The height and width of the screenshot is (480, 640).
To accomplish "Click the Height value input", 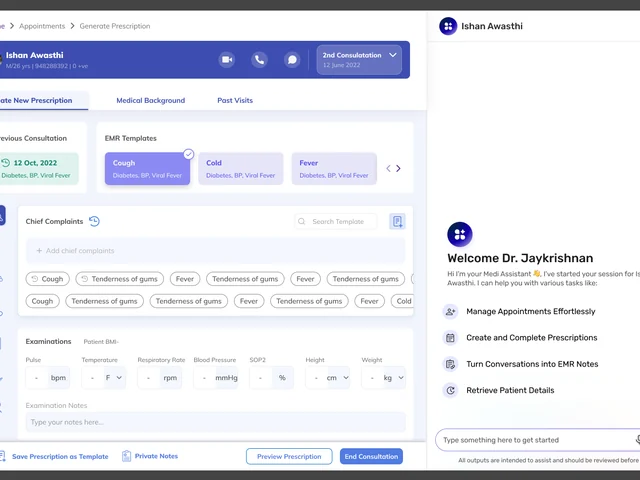I will coord(316,378).
